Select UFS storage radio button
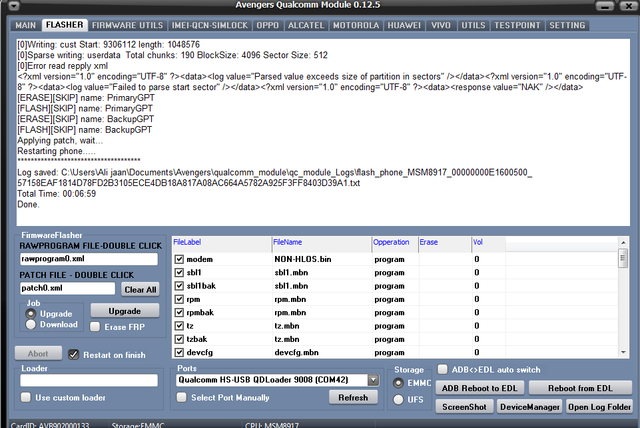 398,399
